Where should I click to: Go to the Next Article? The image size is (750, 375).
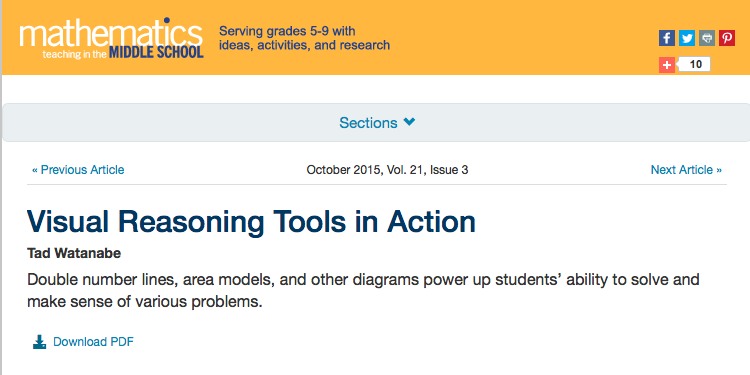tap(686, 170)
